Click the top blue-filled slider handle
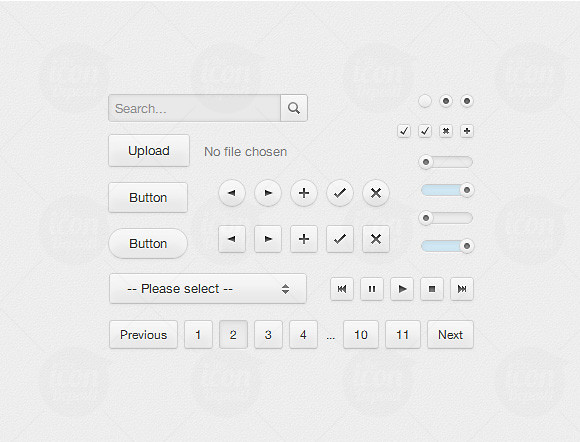This screenshot has height=442, width=580. coord(467,190)
